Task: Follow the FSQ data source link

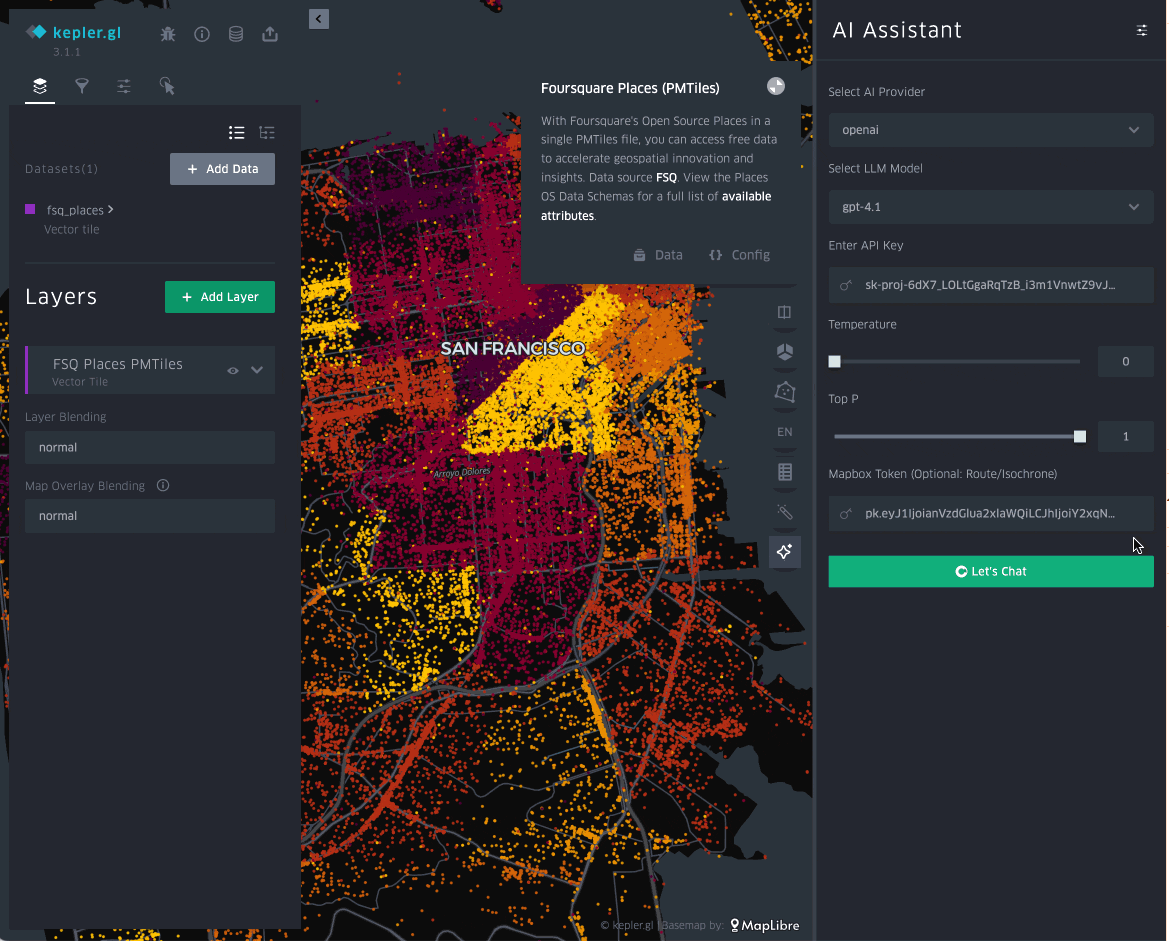Action: pyautogui.click(x=667, y=177)
